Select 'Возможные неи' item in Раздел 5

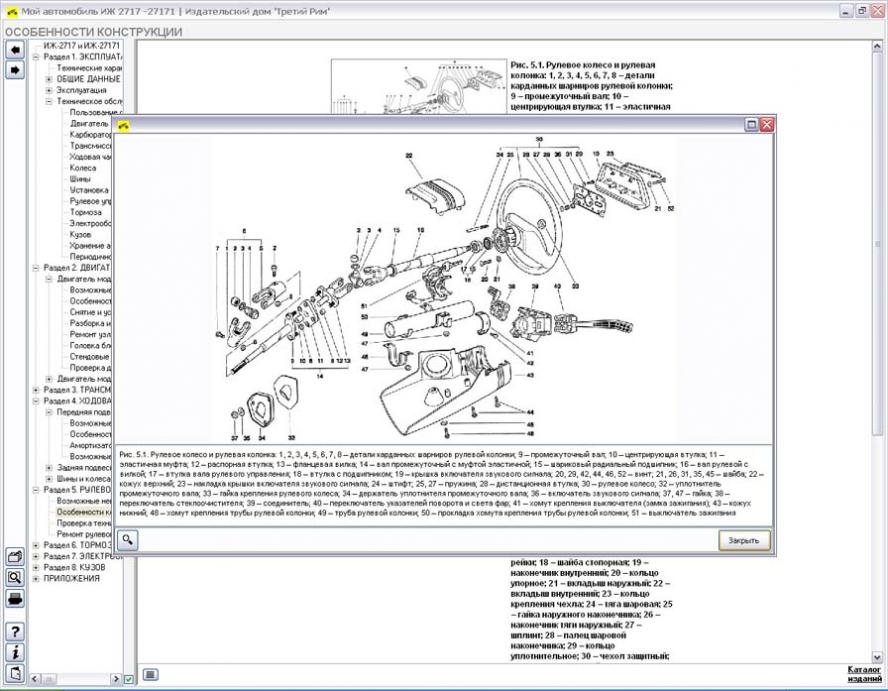tap(84, 501)
